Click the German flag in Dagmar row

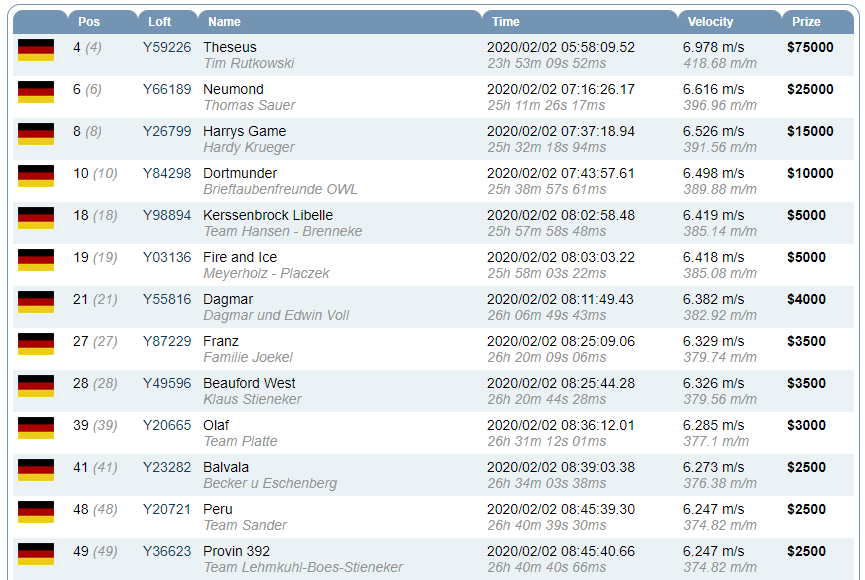point(36,302)
